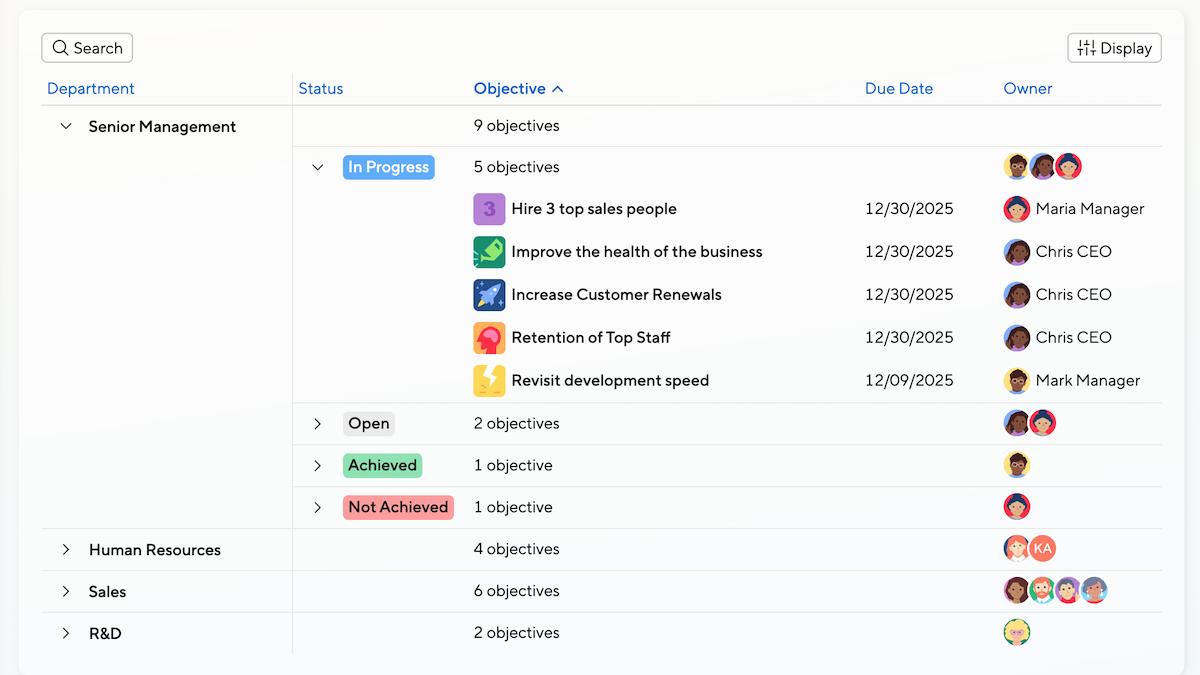The image size is (1200, 675).
Task: Expand the Open status group
Action: click(318, 424)
